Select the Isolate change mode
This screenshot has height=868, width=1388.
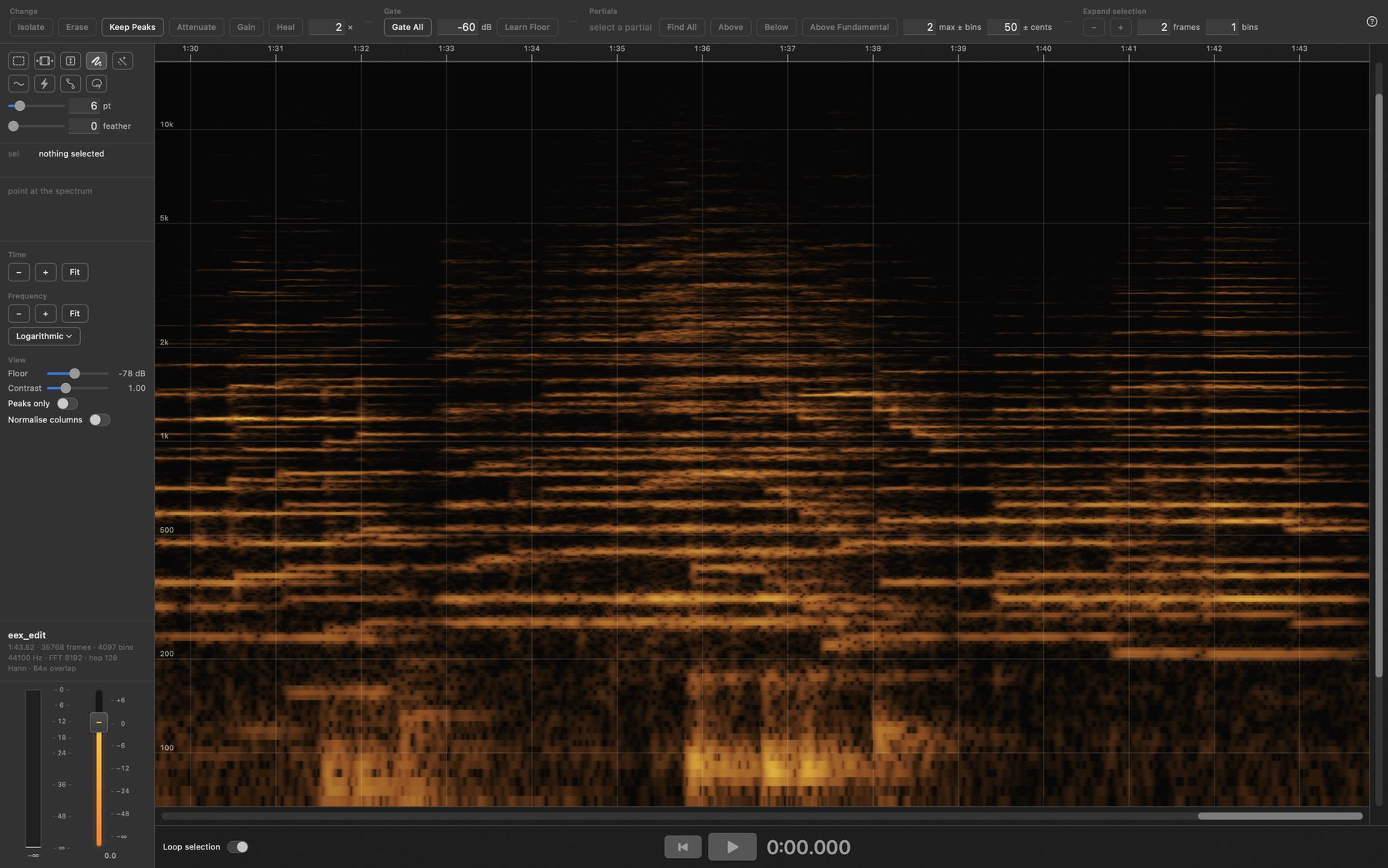31,27
